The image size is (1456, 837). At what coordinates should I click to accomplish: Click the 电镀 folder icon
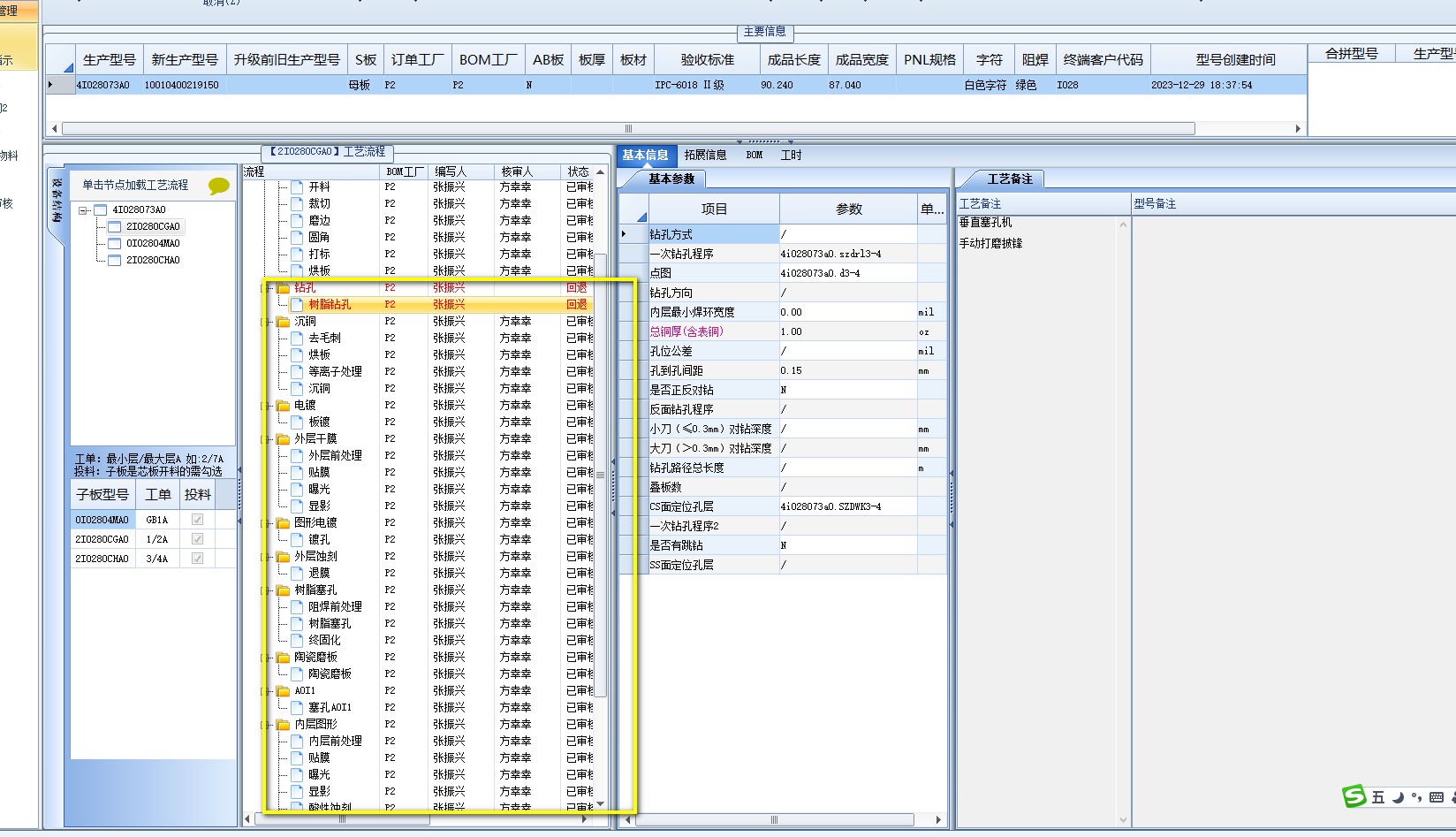[284, 406]
